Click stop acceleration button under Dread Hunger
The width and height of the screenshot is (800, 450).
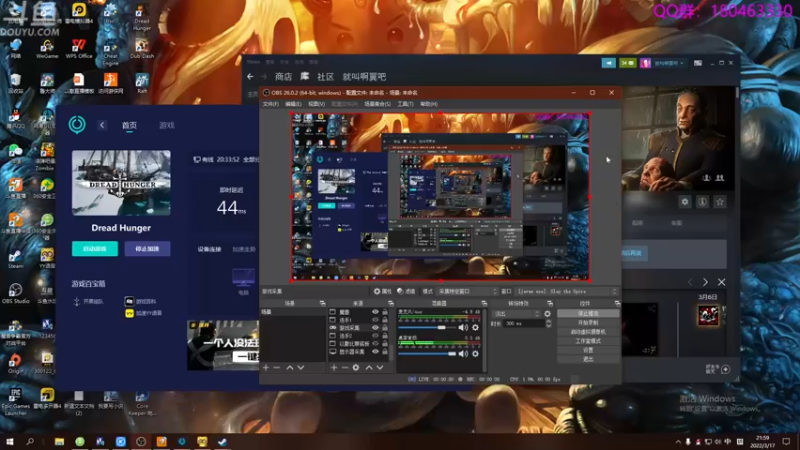coord(147,249)
